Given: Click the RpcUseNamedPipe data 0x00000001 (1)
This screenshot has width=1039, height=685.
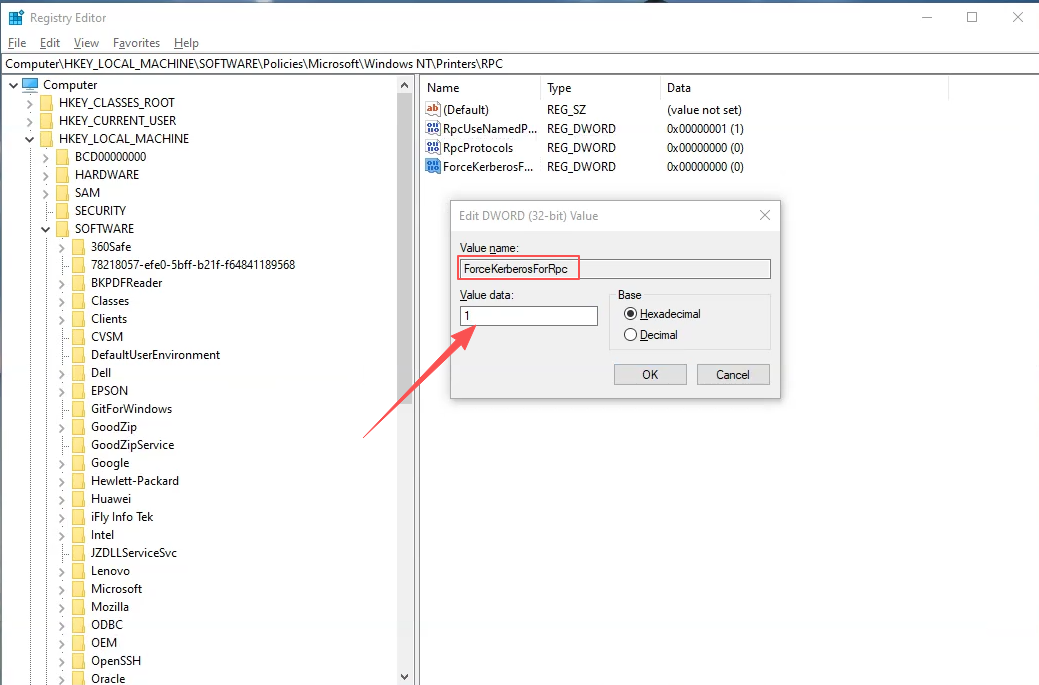Looking at the screenshot, I should click(705, 129).
